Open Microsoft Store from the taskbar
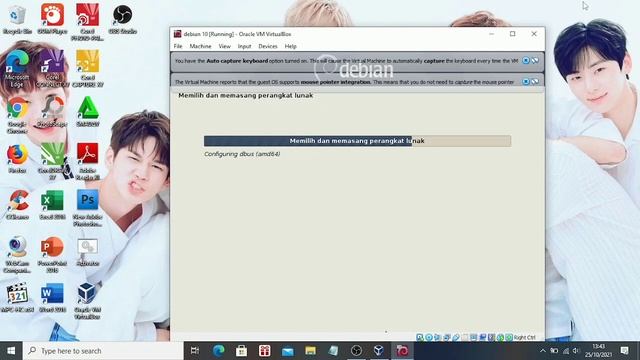 coord(241,351)
